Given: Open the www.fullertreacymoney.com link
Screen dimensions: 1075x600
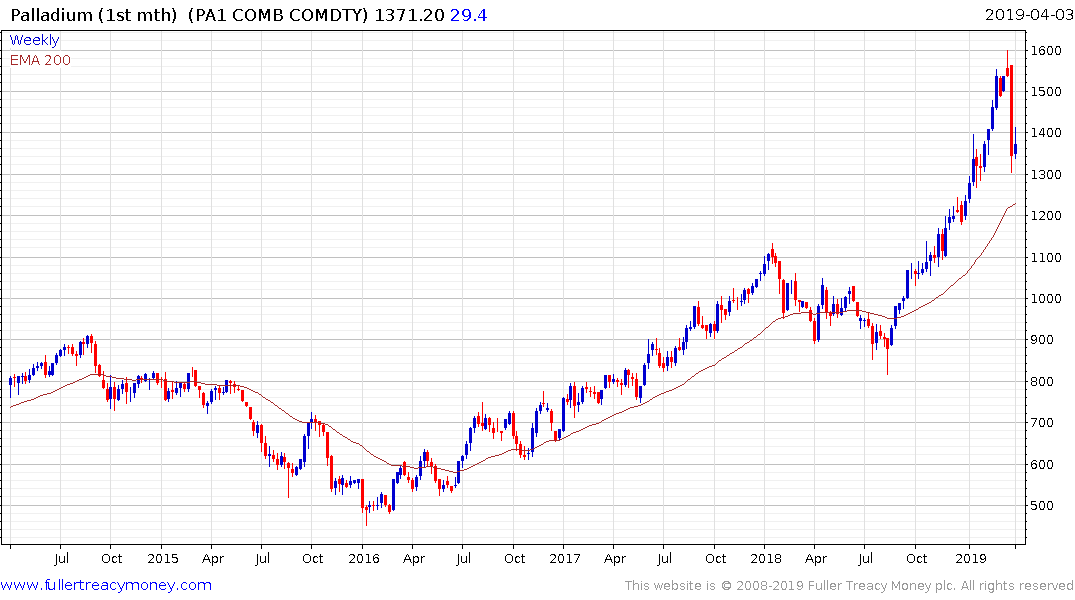Looking at the screenshot, I should pyautogui.click(x=106, y=585).
